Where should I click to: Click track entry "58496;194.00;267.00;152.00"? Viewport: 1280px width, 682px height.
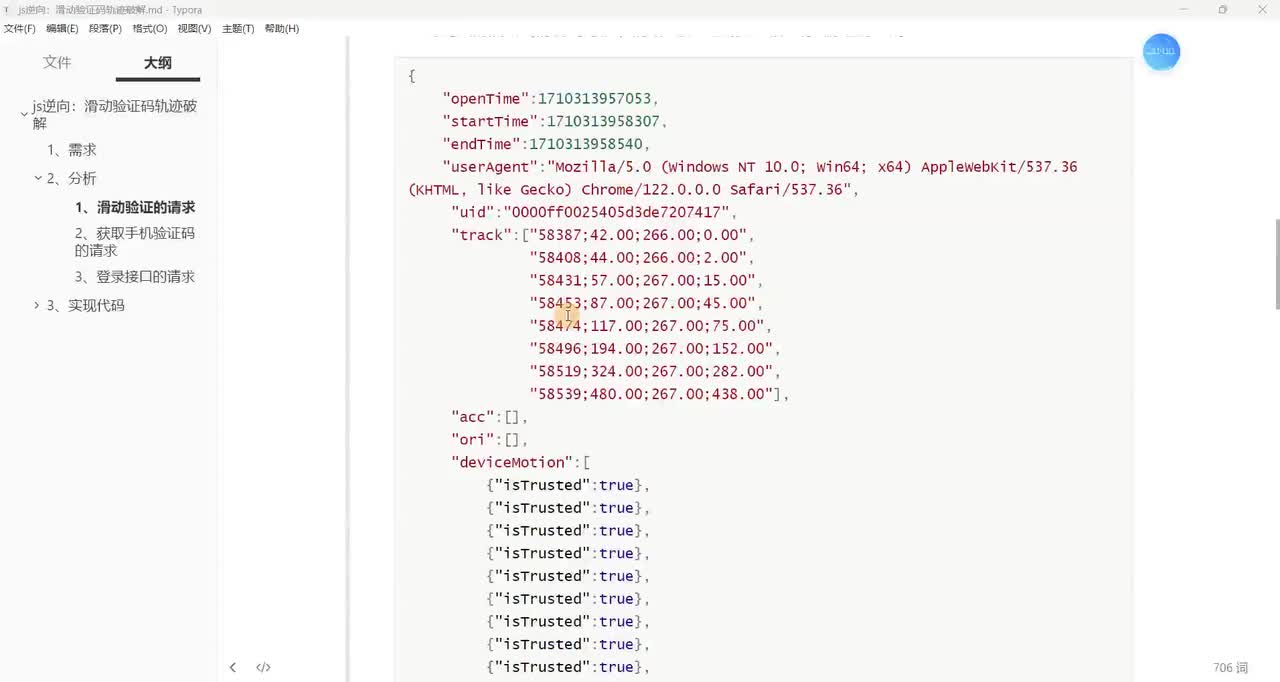point(651,348)
